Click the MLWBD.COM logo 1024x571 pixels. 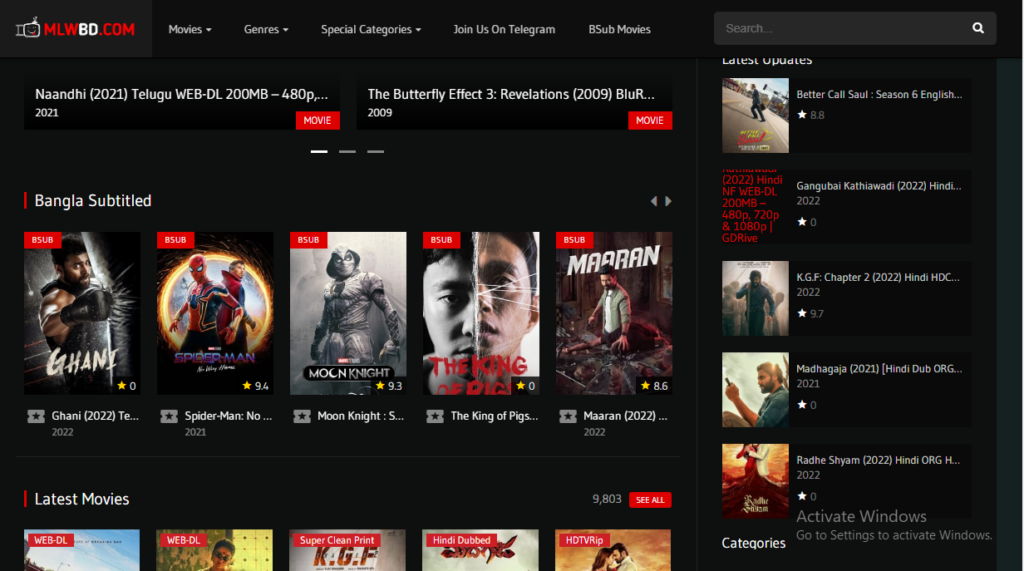point(75,29)
